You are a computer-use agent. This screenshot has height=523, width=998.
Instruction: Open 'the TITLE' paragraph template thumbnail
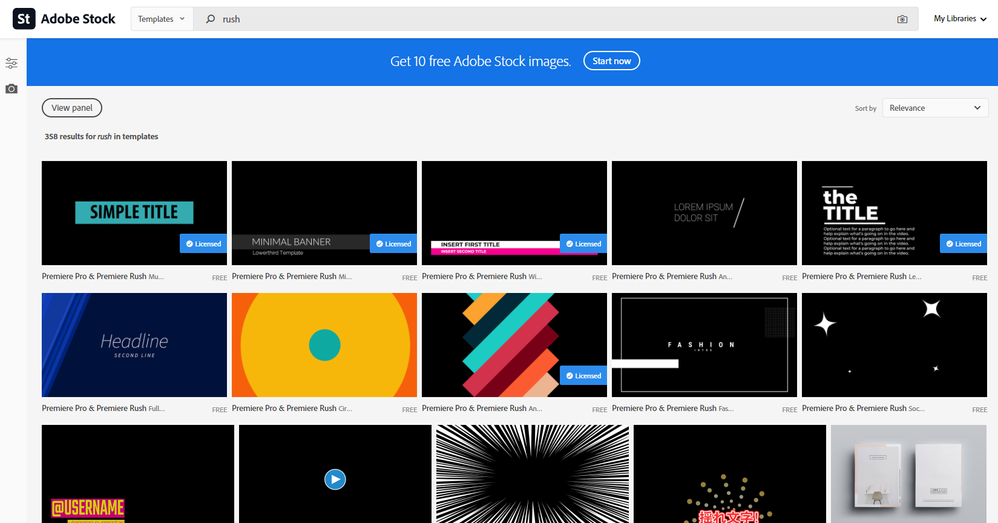[x=894, y=213]
